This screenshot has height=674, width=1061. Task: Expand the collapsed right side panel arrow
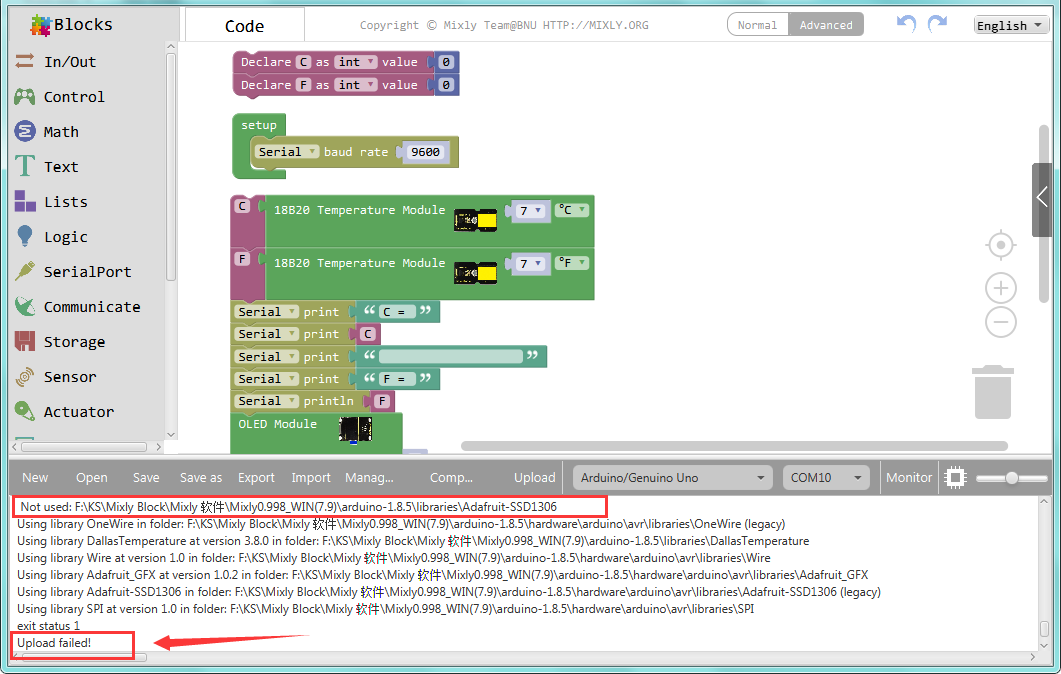click(1042, 199)
